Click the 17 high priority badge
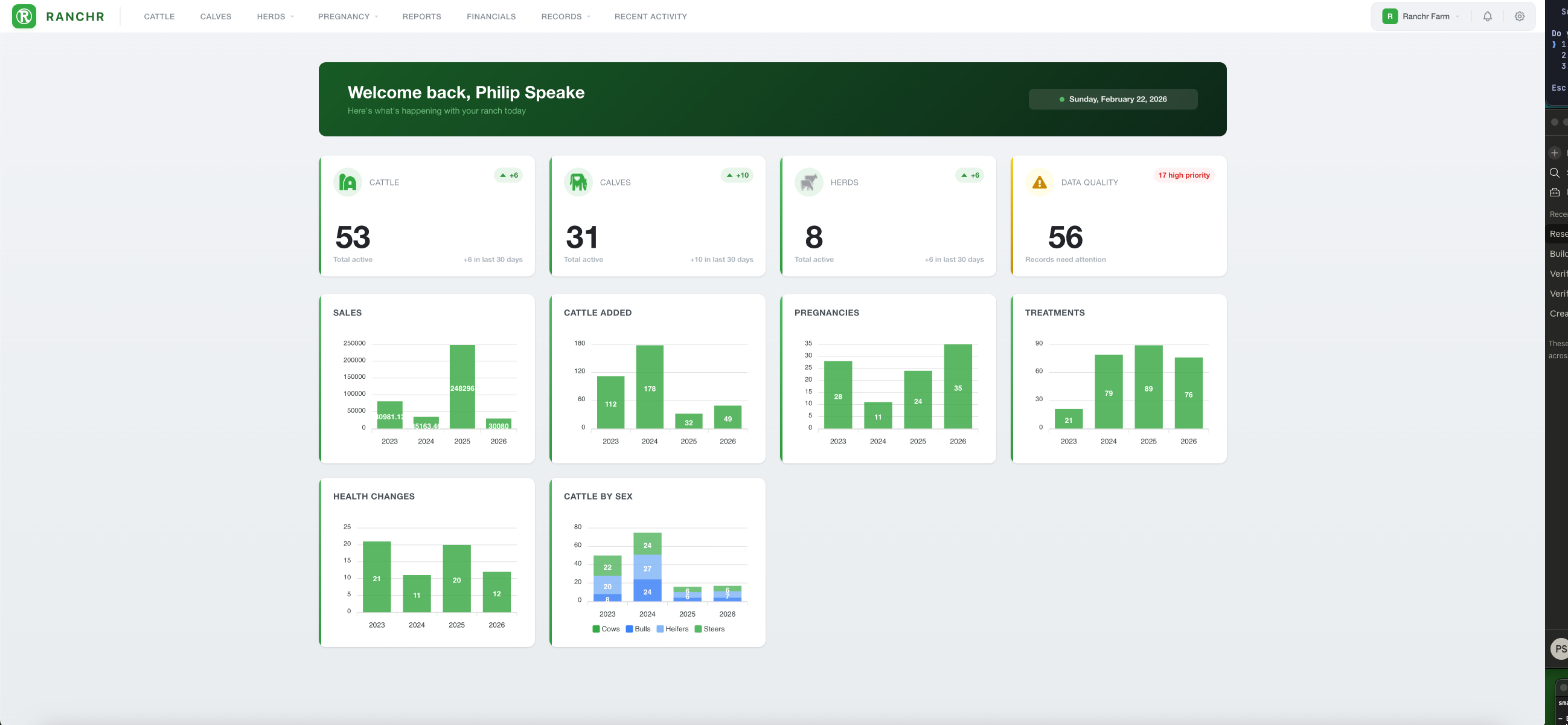 coord(1183,175)
